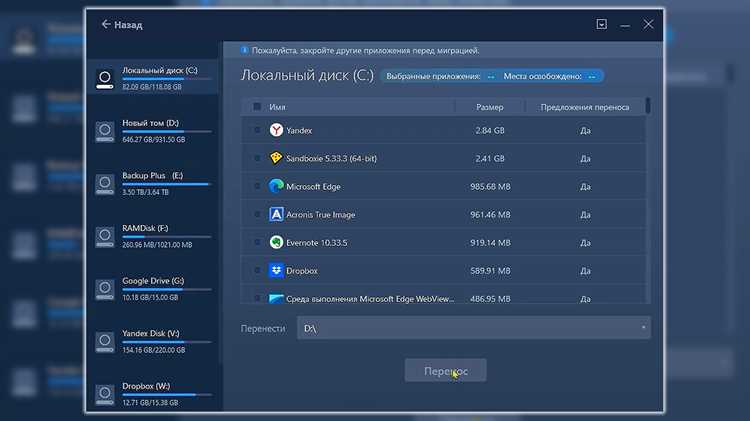Tick the Microsoft Edge checkbox
The width and height of the screenshot is (750, 421).
[x=257, y=186]
